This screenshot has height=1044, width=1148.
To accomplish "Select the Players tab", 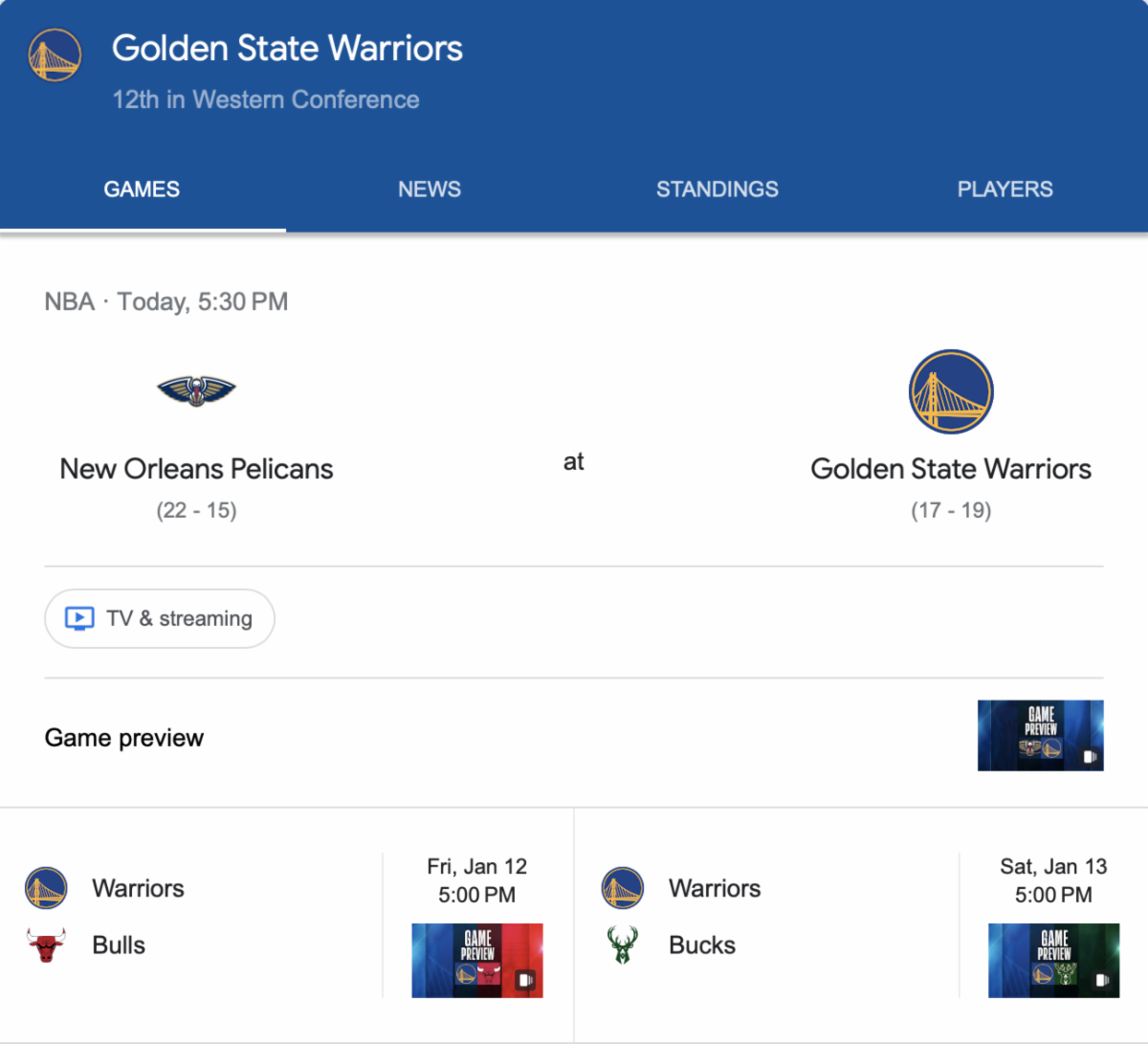I will (x=1004, y=189).
